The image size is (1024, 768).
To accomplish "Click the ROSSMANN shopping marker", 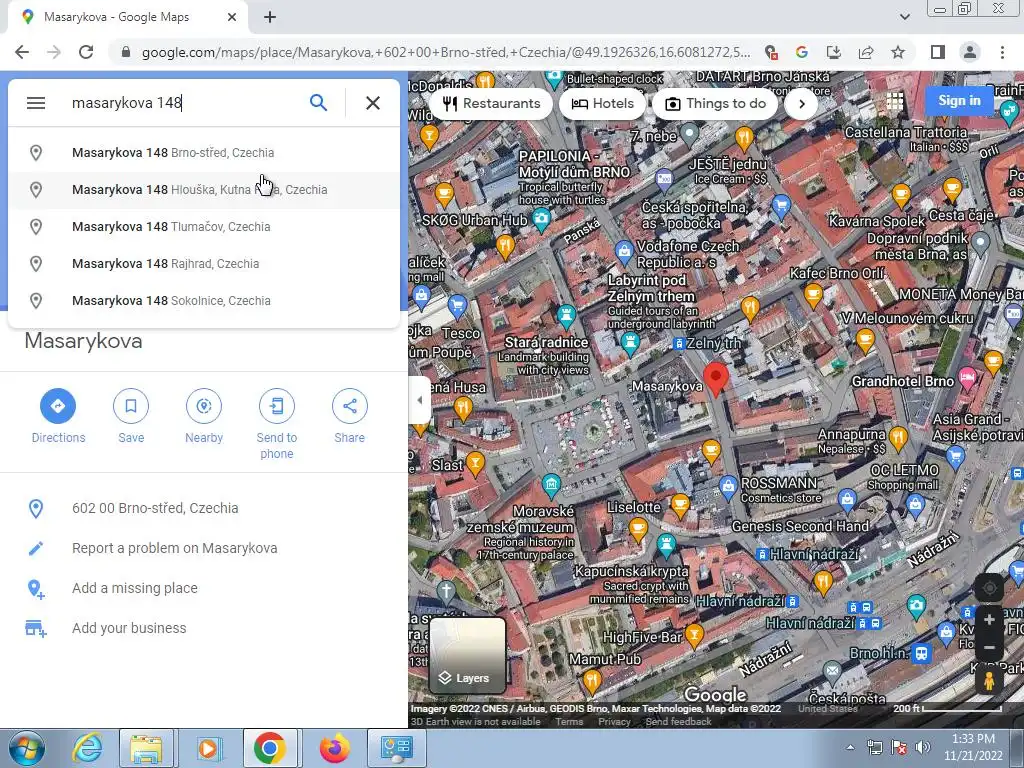I will pyautogui.click(x=728, y=485).
